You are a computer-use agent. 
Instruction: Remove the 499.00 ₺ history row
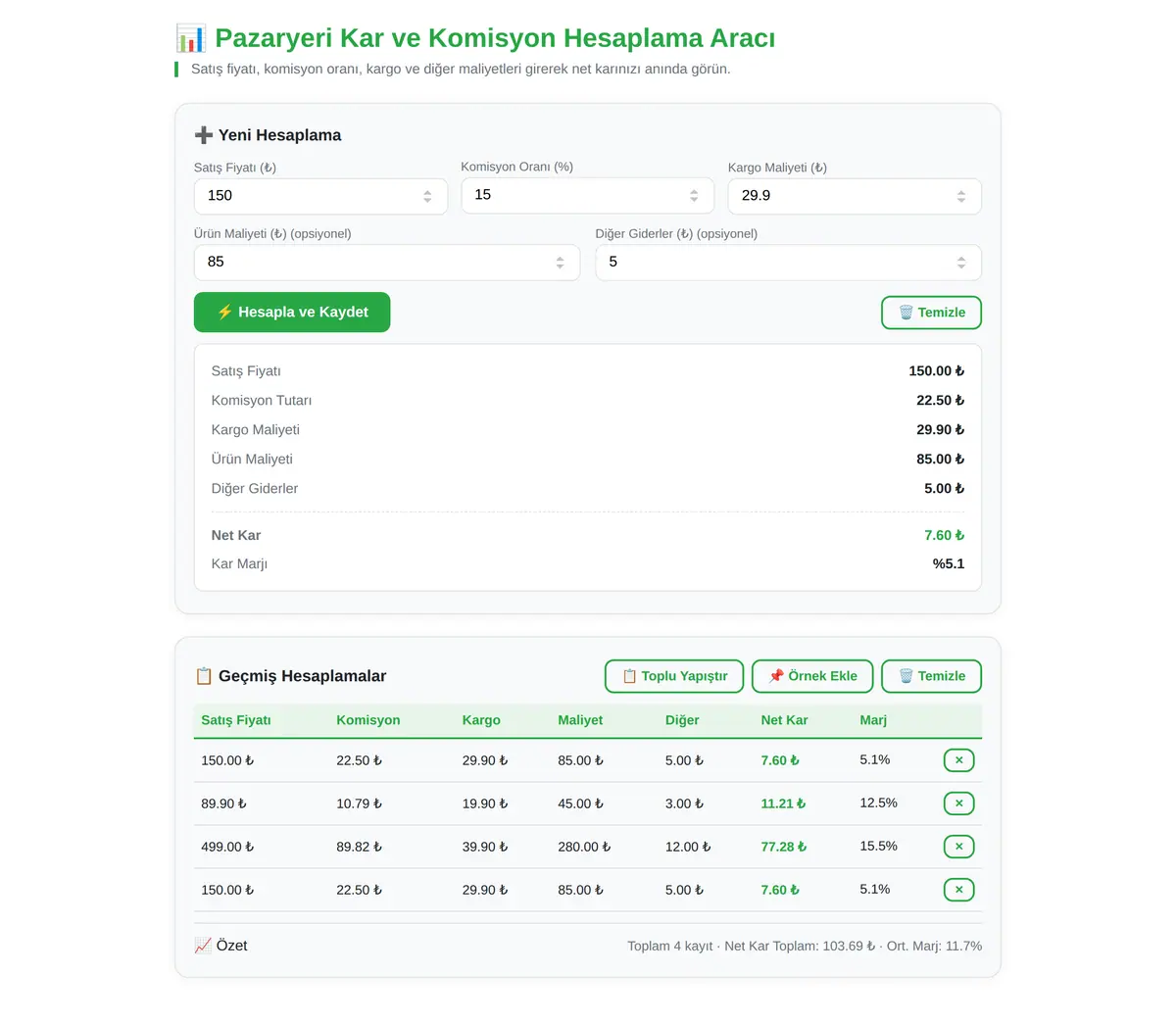click(x=958, y=847)
